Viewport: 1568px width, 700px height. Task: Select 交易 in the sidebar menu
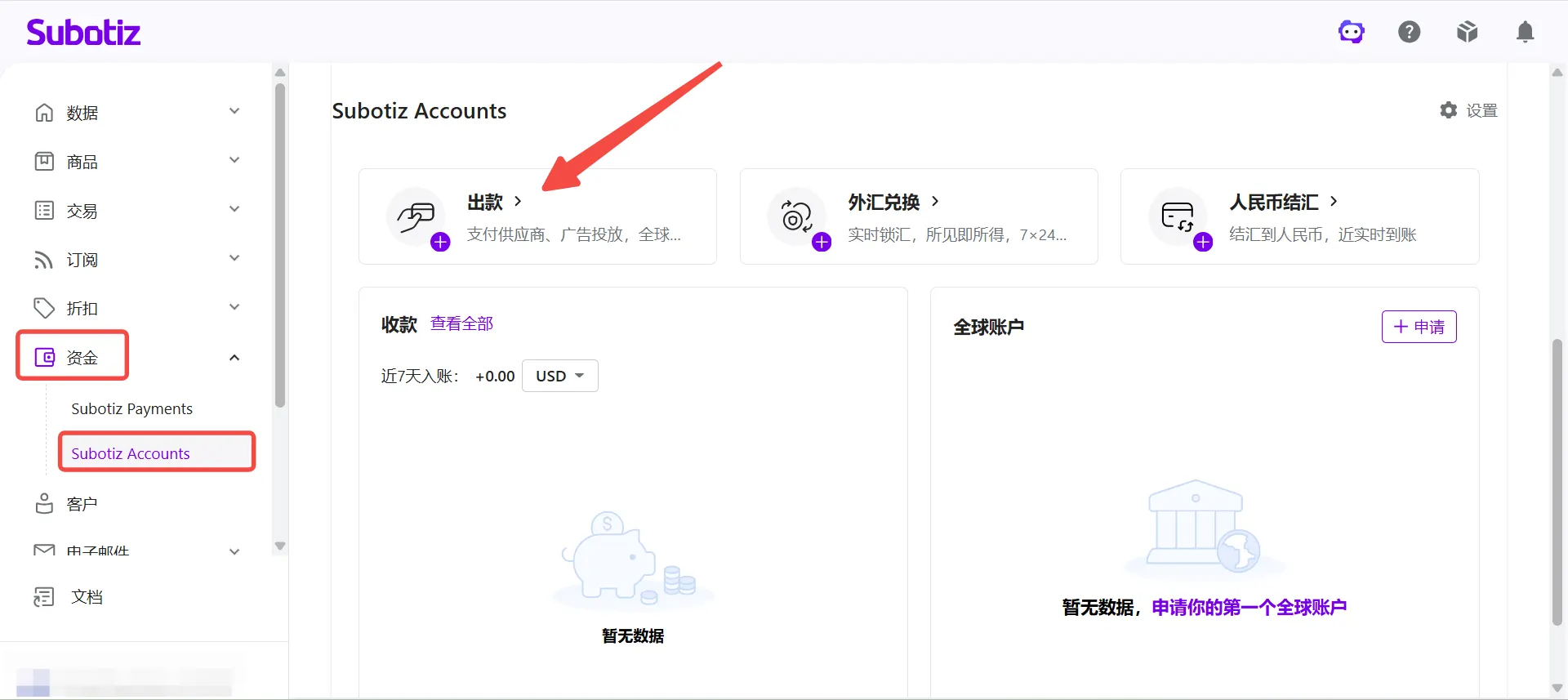pyautogui.click(x=82, y=211)
